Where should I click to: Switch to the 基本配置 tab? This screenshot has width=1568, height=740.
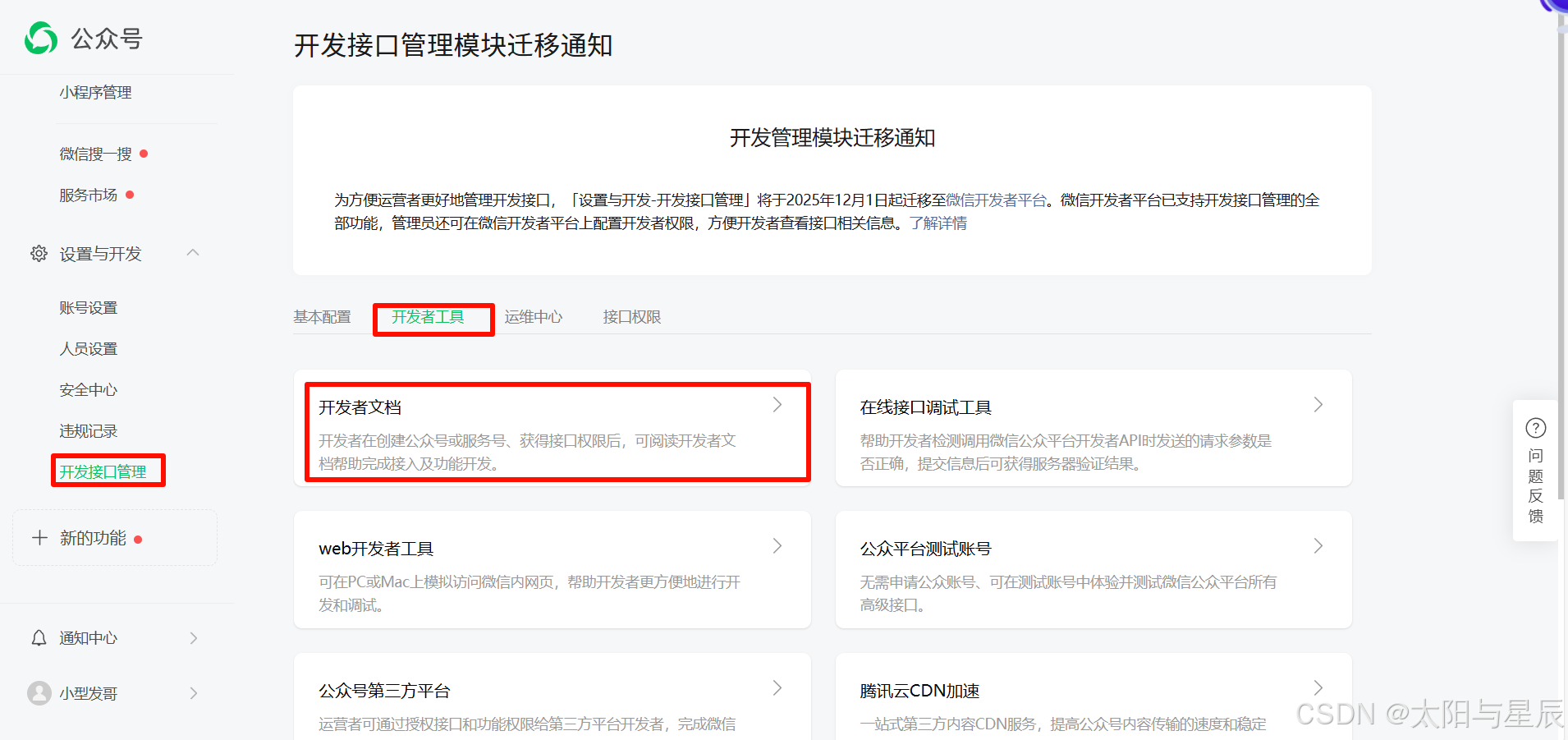point(322,317)
